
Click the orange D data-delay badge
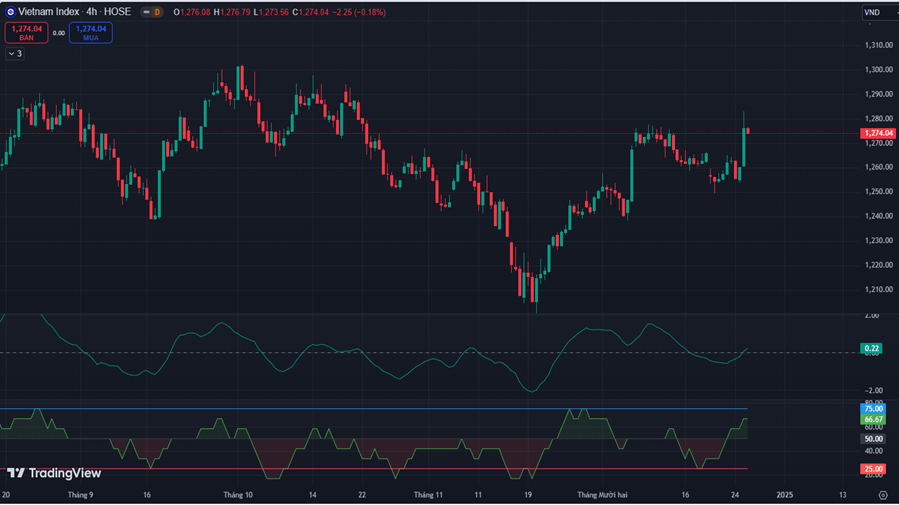157,12
